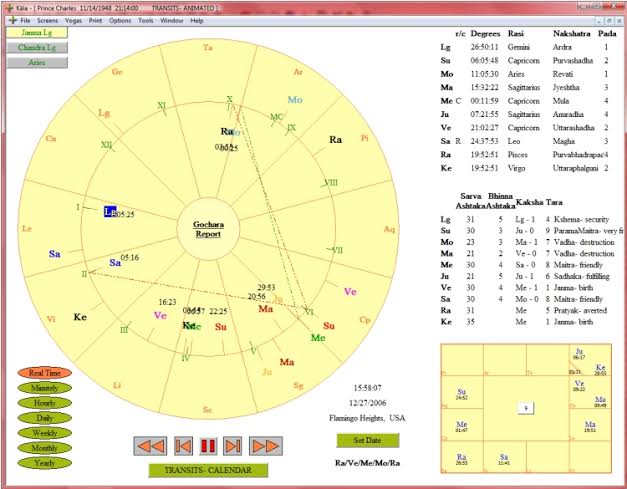Image resolution: width=627 pixels, height=489 pixels.
Task: Click the Aries button
Action: point(37,62)
